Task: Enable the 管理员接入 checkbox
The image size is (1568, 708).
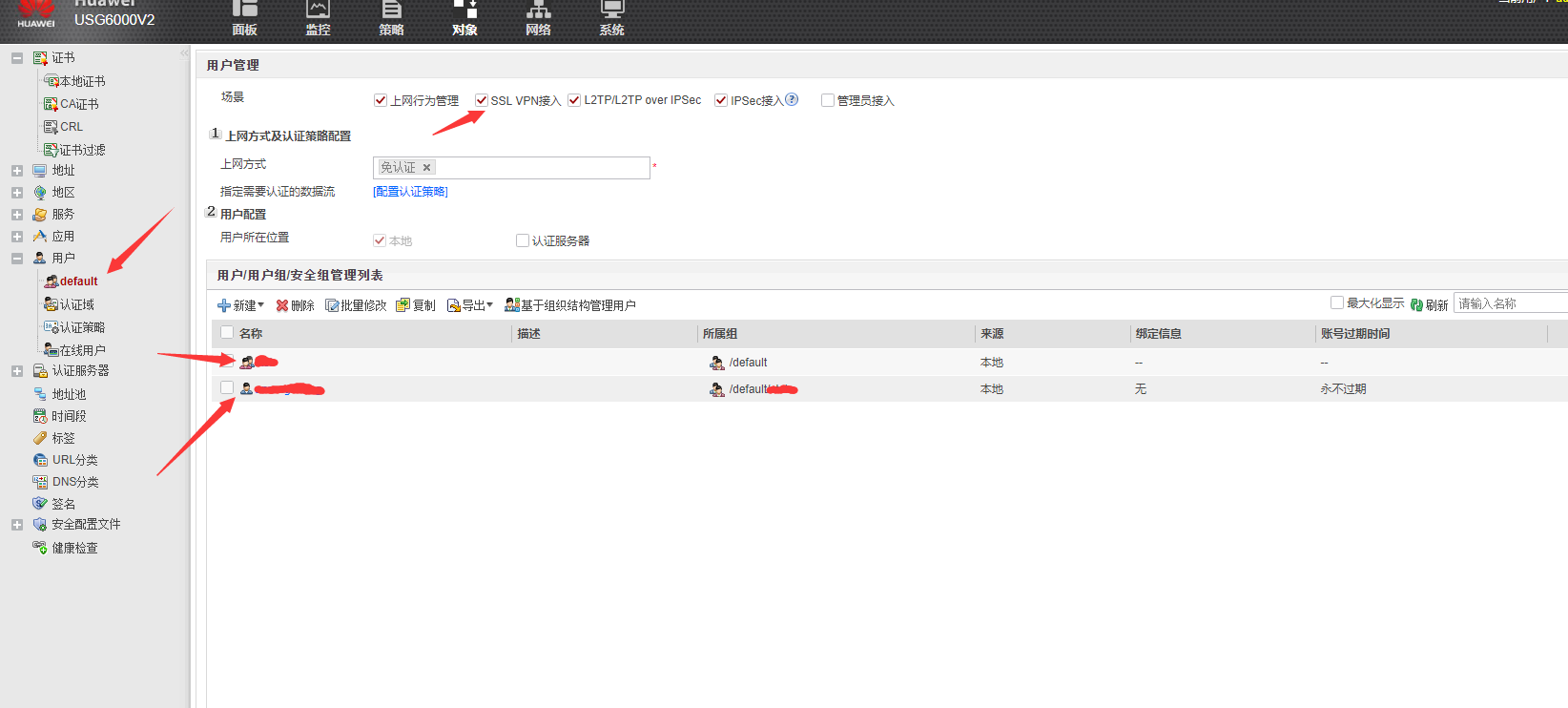Action: click(828, 100)
